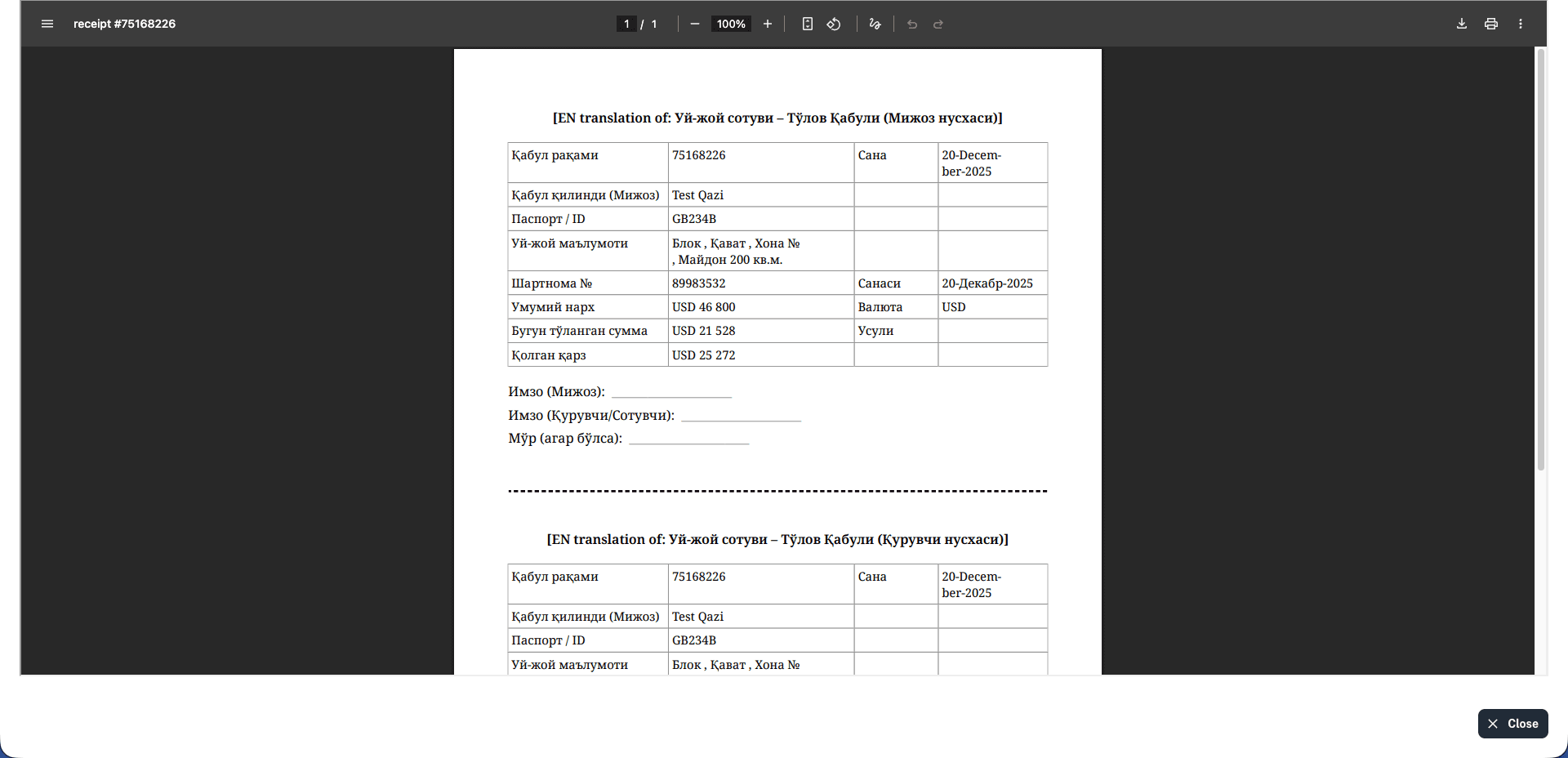The width and height of the screenshot is (1568, 758).
Task: Click the page number input field
Action: (626, 24)
